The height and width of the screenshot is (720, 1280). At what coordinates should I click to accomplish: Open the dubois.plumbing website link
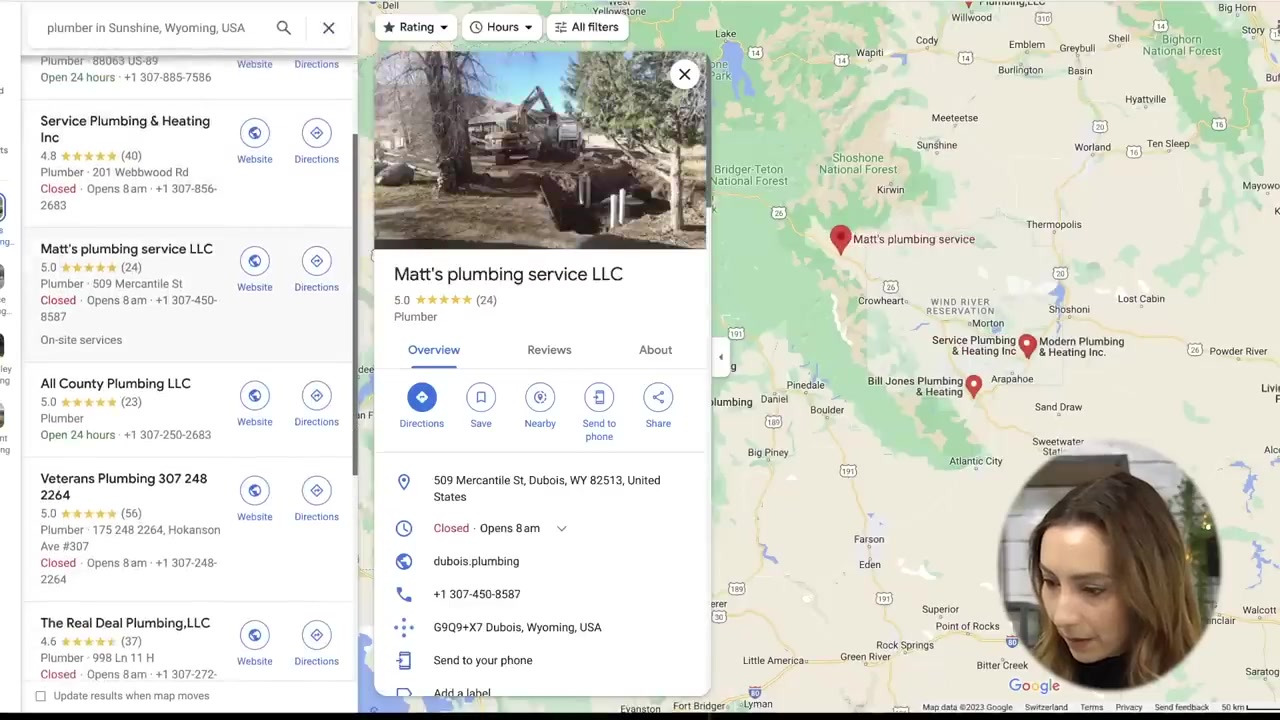476,561
